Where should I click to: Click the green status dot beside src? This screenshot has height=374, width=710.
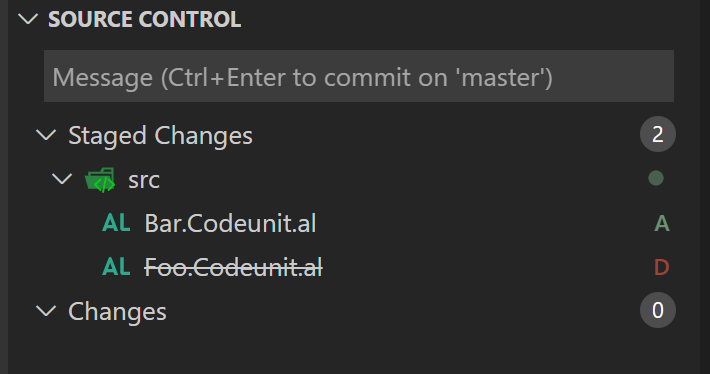[x=656, y=178]
